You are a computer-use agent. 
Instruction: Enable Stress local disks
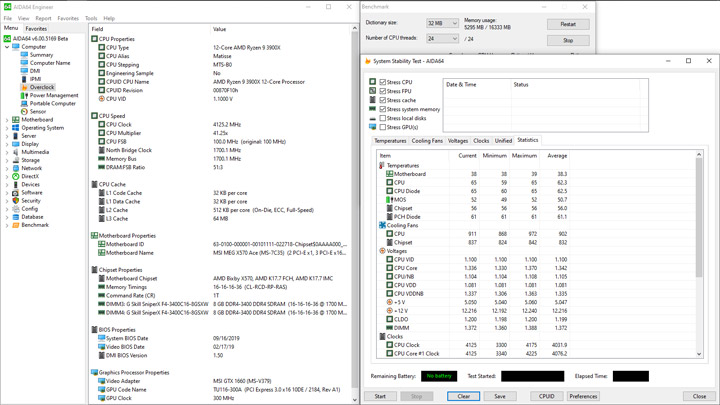pyautogui.click(x=382, y=118)
